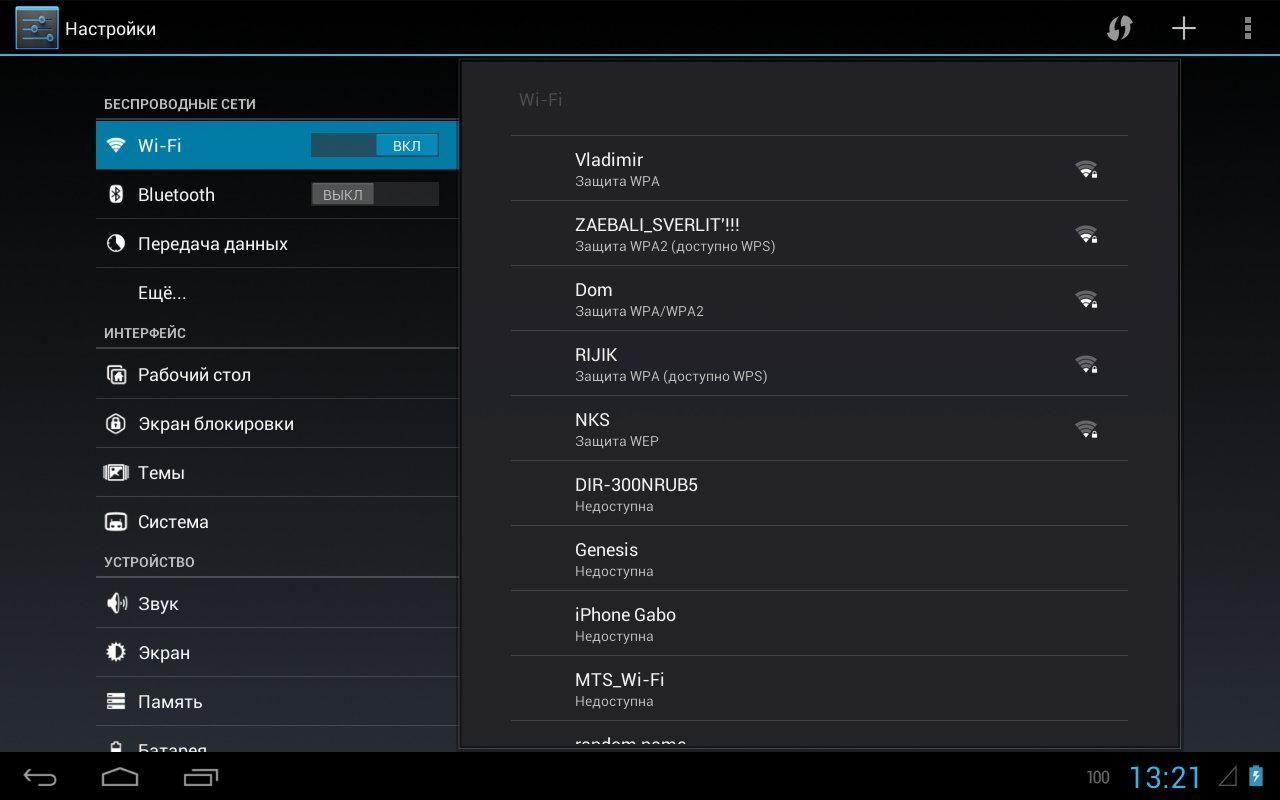Tap the clock showing 13:21

[1165, 777]
